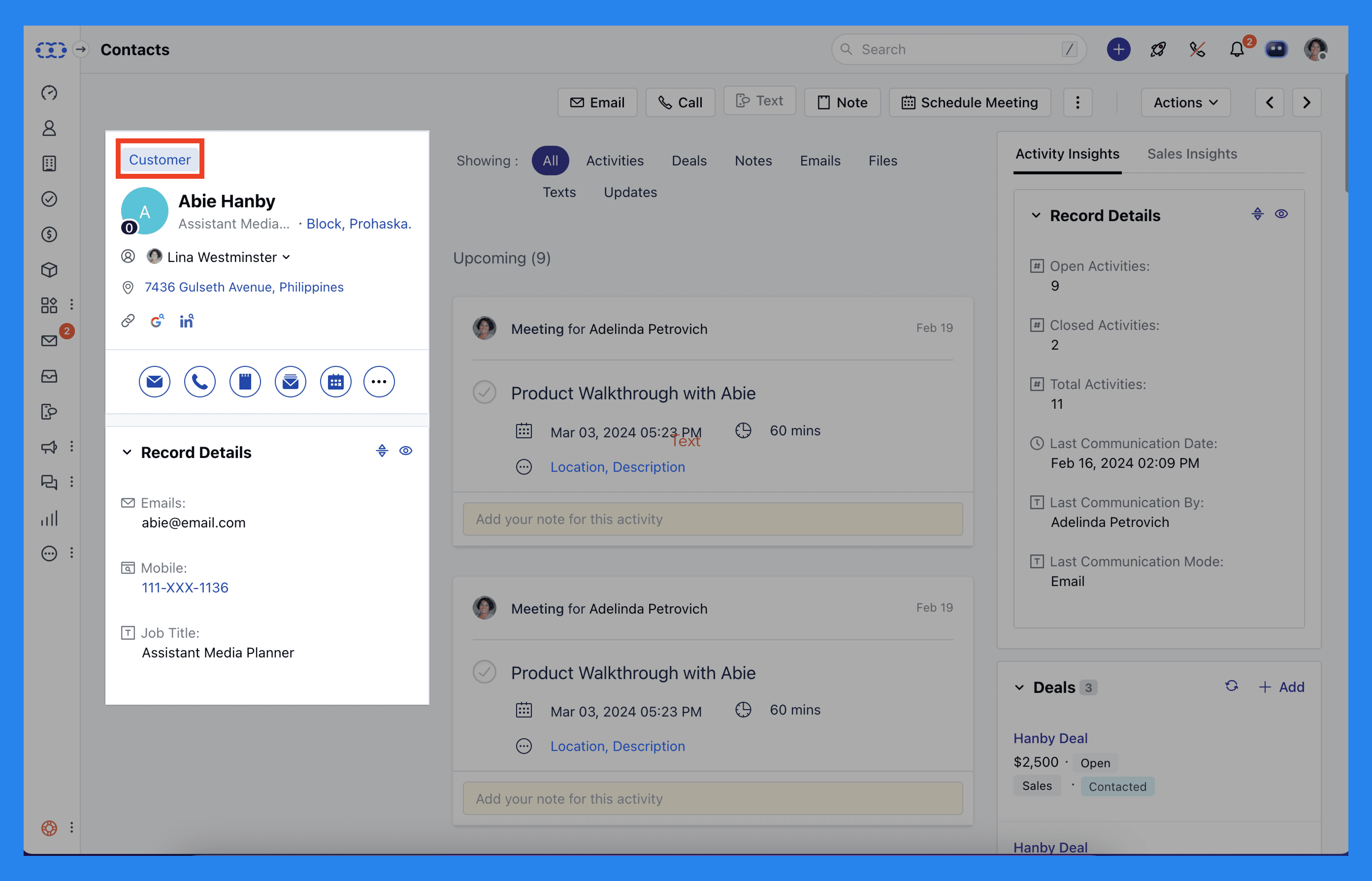The image size is (1372, 881).
Task: Launch the rocket quick-start icon
Action: [x=1158, y=49]
